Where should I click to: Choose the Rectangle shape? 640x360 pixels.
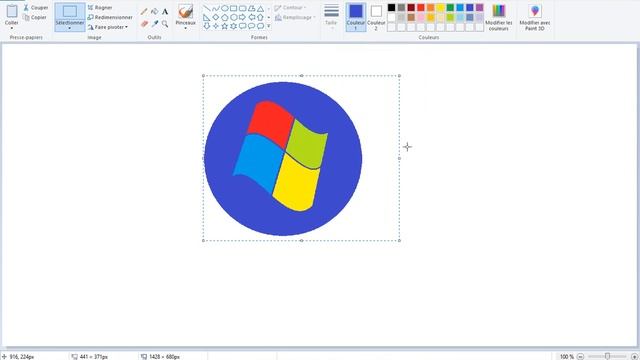pyautogui.click(x=233, y=8)
